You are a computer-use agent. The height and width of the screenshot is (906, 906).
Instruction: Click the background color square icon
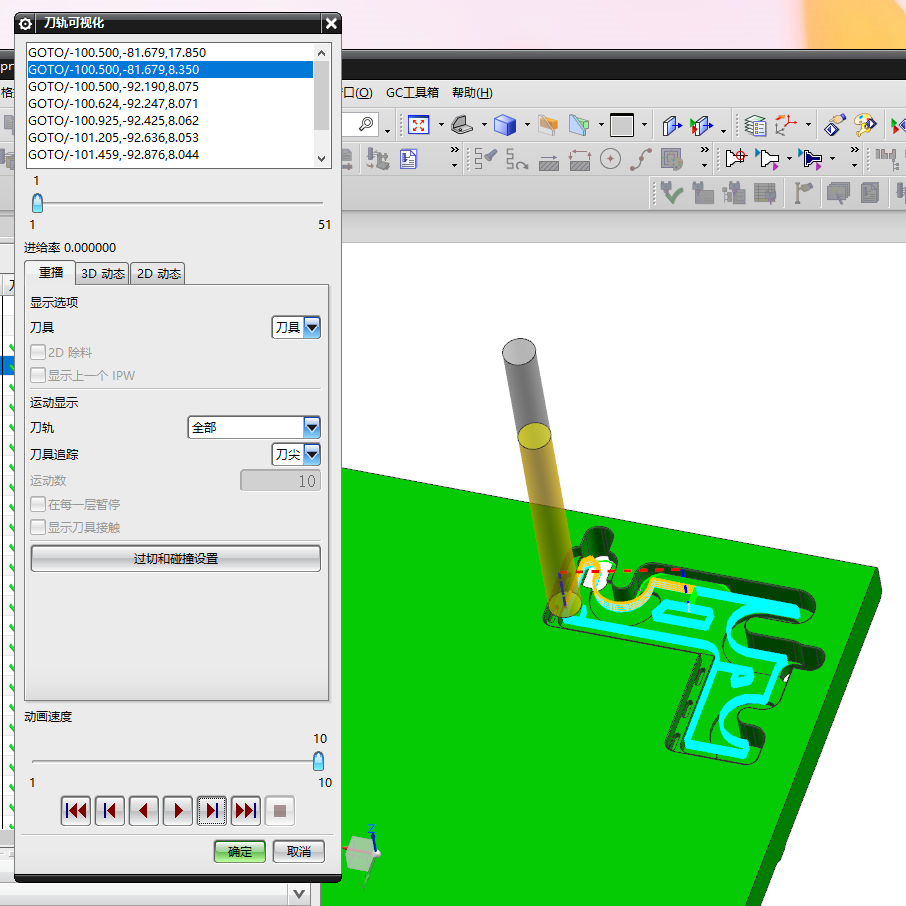[x=622, y=125]
